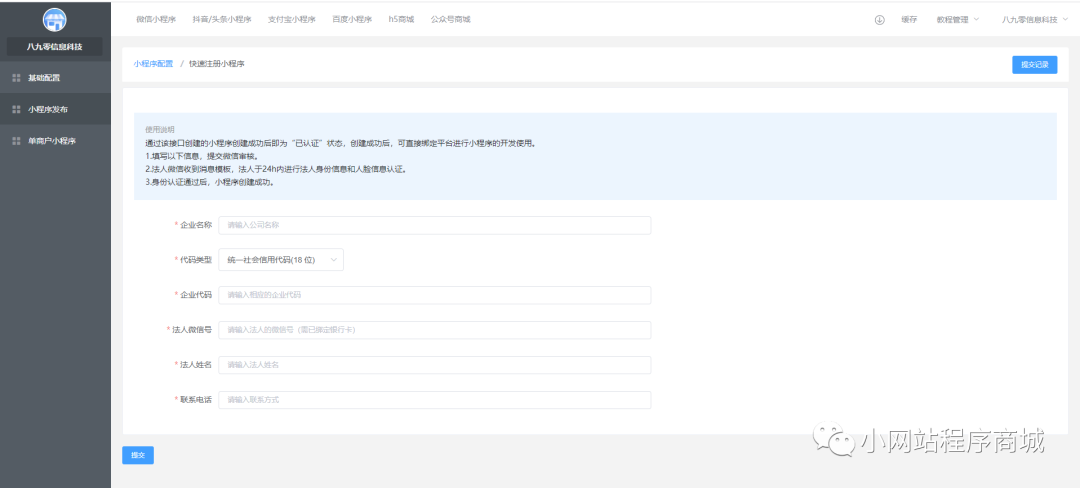Image resolution: width=1080 pixels, height=488 pixels.
Task: Click the 提交记录 button
Action: 1035,65
